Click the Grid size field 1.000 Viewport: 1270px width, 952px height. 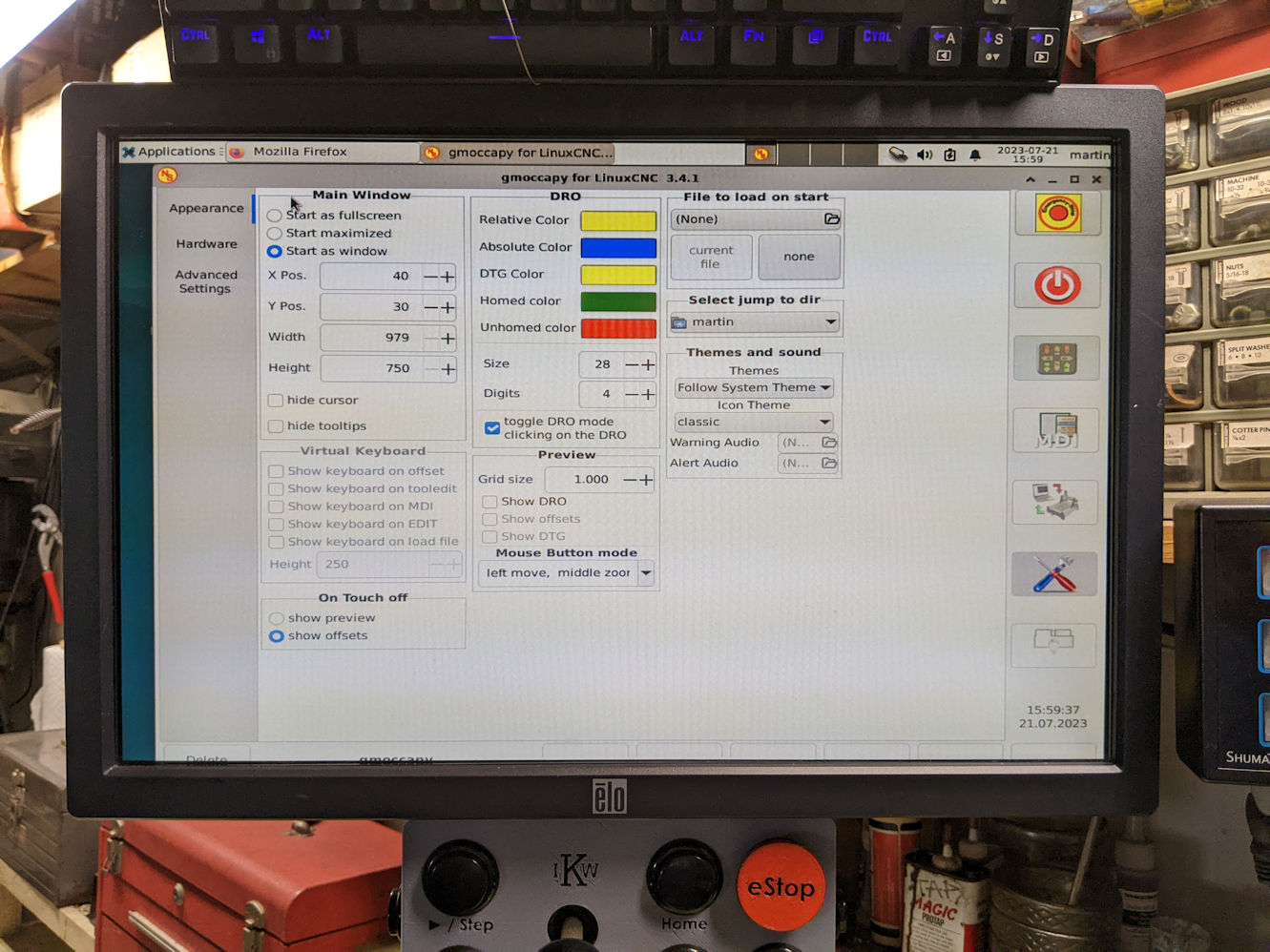click(x=583, y=480)
